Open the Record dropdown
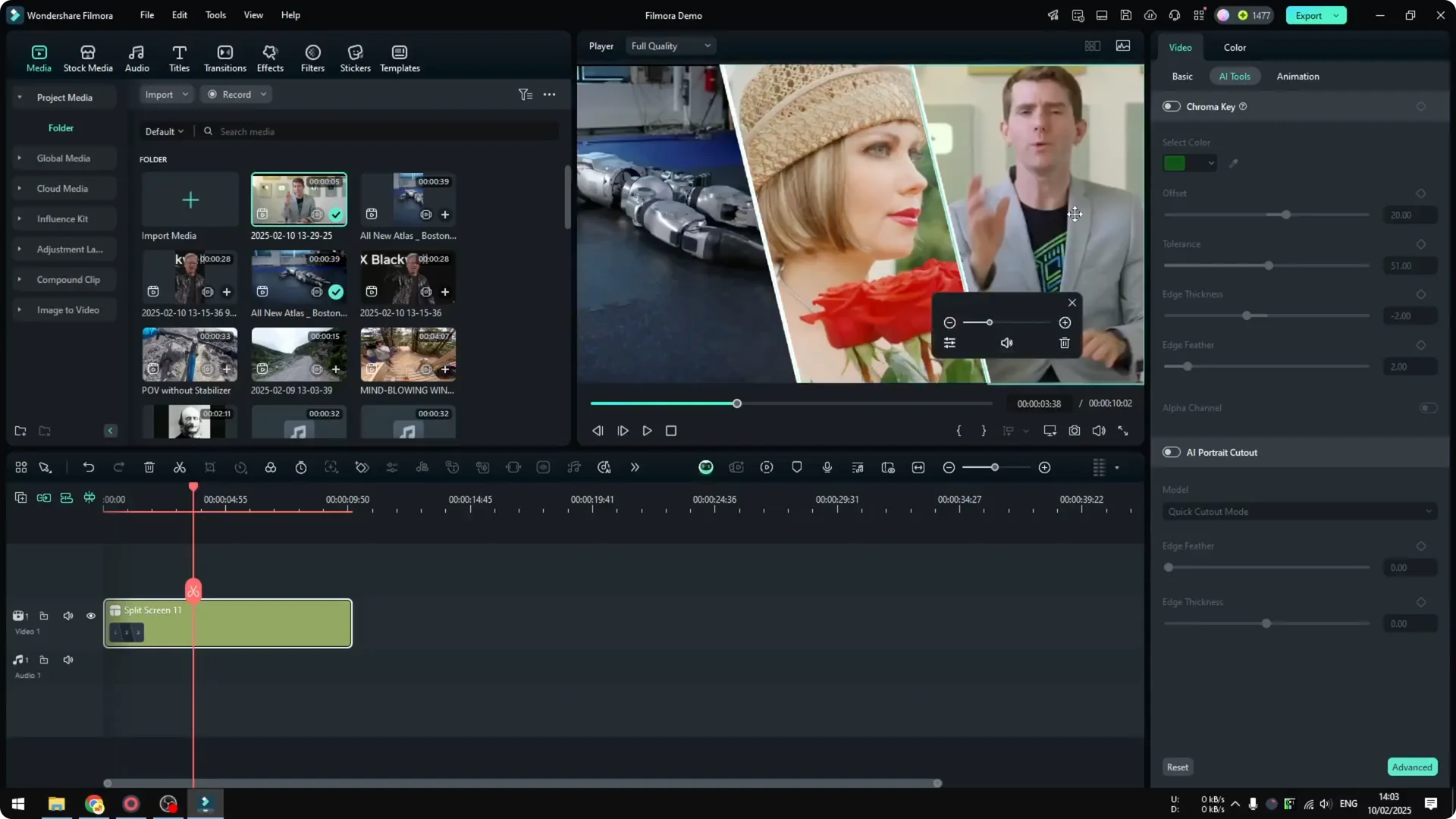Viewport: 1456px width, 819px height. [237, 94]
